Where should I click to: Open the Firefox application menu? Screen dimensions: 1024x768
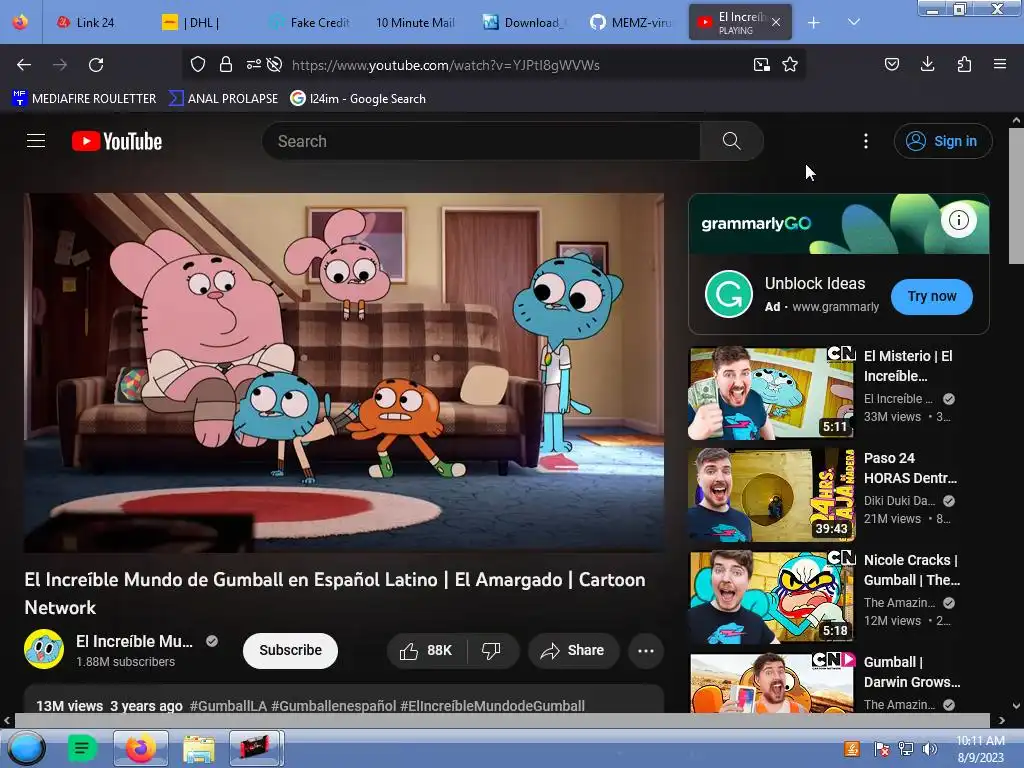[1000, 64]
